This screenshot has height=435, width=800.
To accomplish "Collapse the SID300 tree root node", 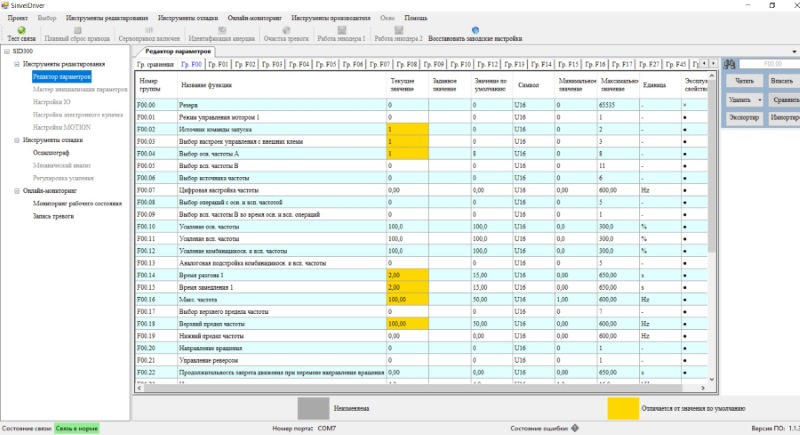I will pos(7,51).
